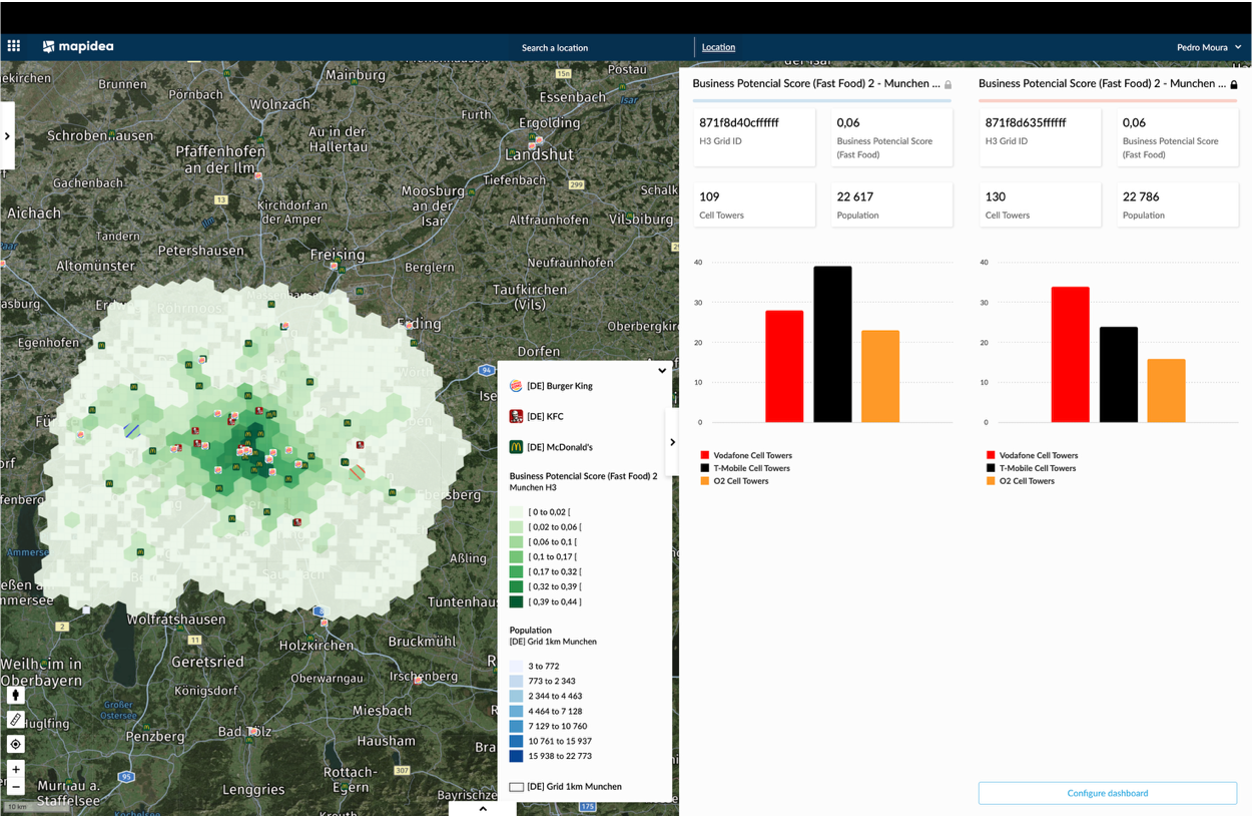Click lock icon on second dashboard title
Image resolution: width=1252 pixels, height=816 pixels.
point(1234,85)
